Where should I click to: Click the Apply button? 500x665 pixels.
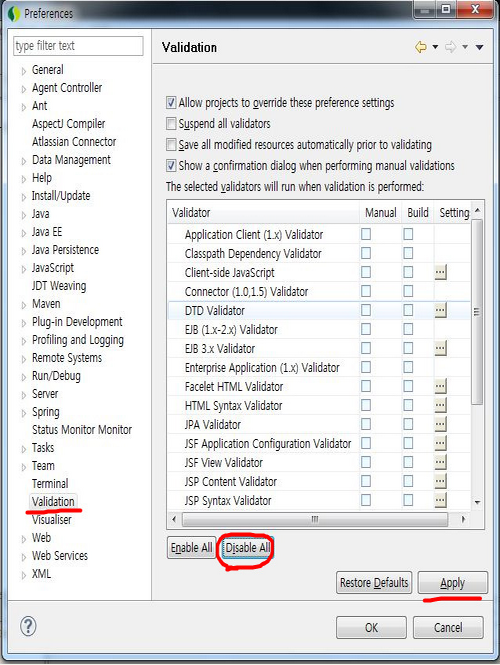pyautogui.click(x=453, y=582)
